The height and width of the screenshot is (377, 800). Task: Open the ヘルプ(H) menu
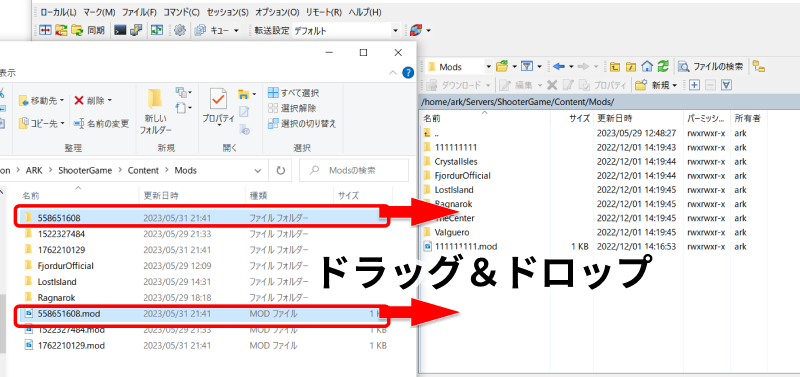pos(364,12)
